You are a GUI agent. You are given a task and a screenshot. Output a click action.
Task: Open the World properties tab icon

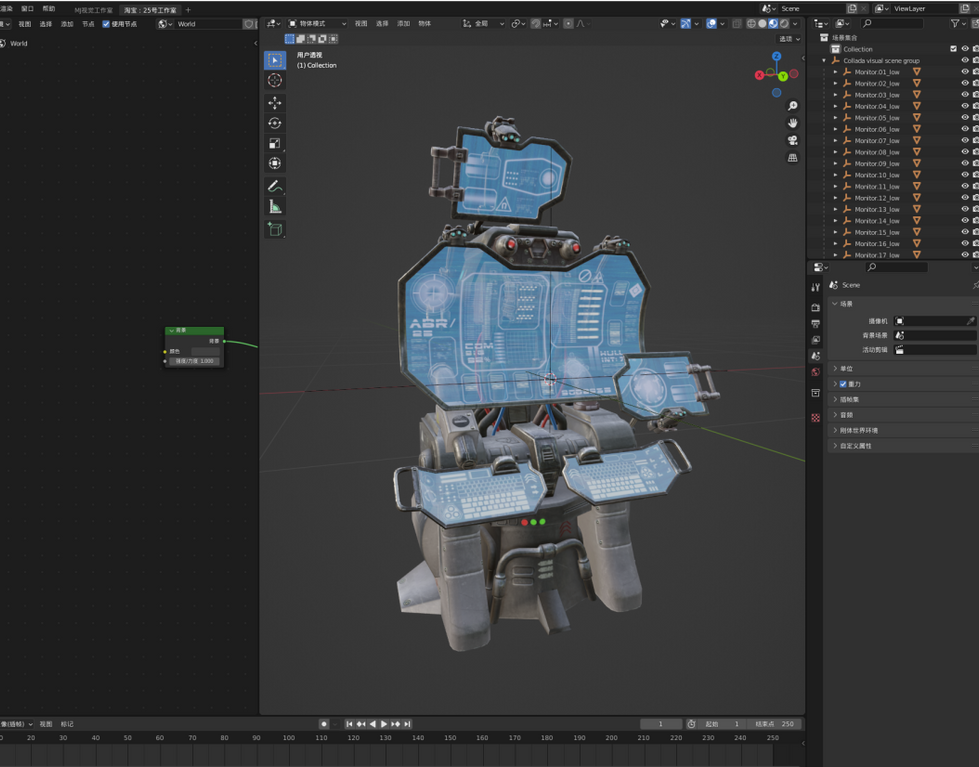point(815,372)
